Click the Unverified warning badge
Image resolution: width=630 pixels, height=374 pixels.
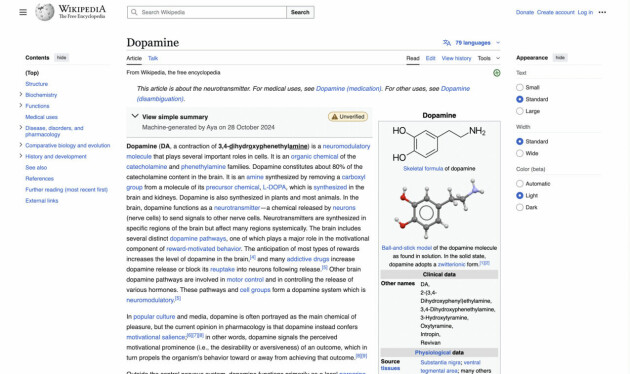(348, 116)
